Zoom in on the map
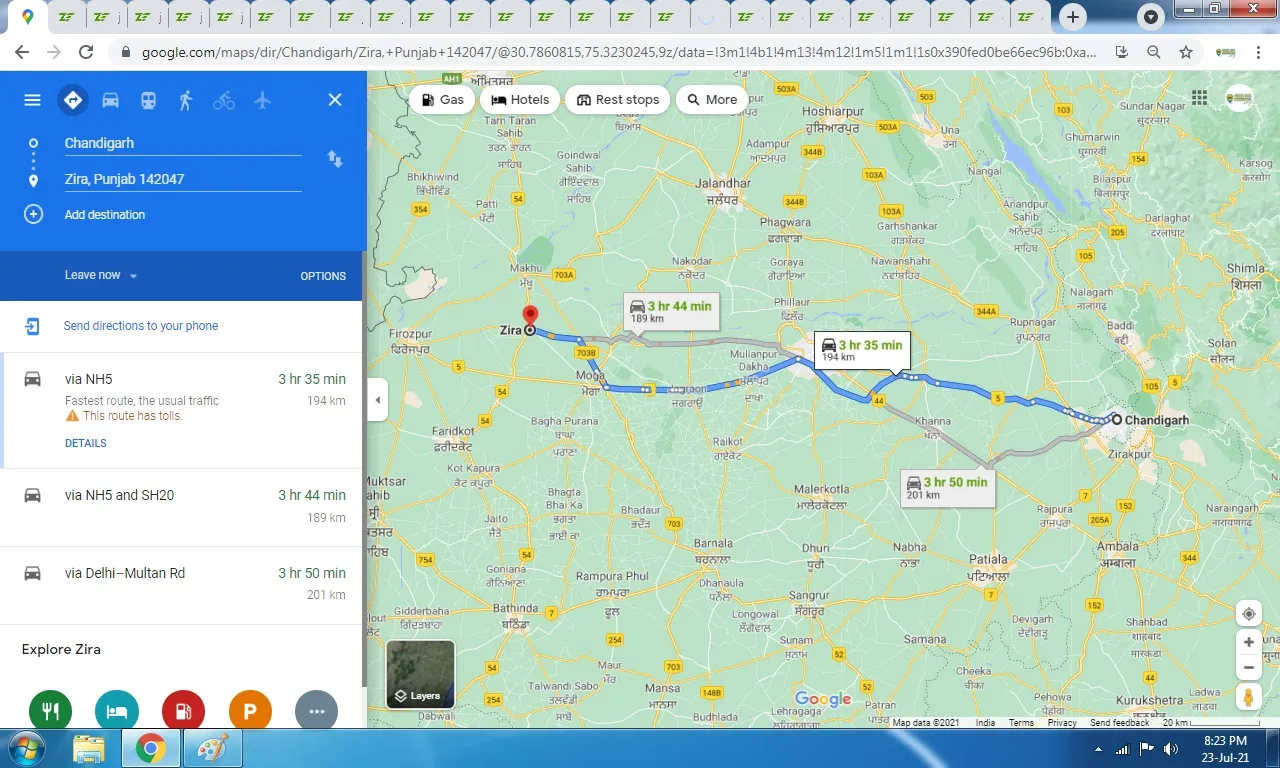Screen dimensions: 1280x768 [x=1248, y=642]
